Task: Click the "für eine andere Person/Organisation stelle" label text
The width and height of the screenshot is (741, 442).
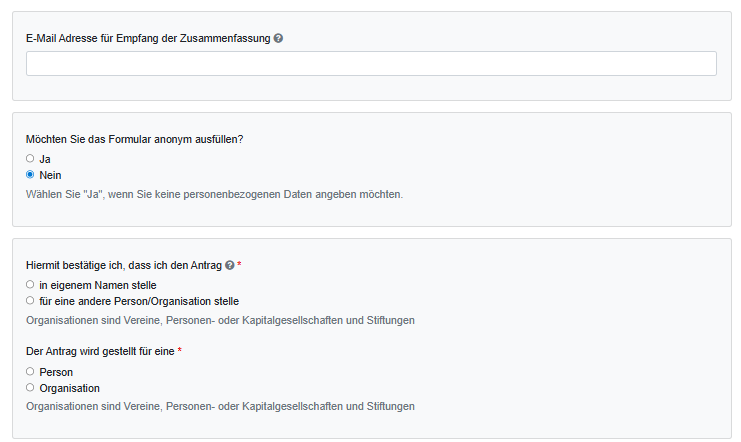Action: (x=139, y=301)
